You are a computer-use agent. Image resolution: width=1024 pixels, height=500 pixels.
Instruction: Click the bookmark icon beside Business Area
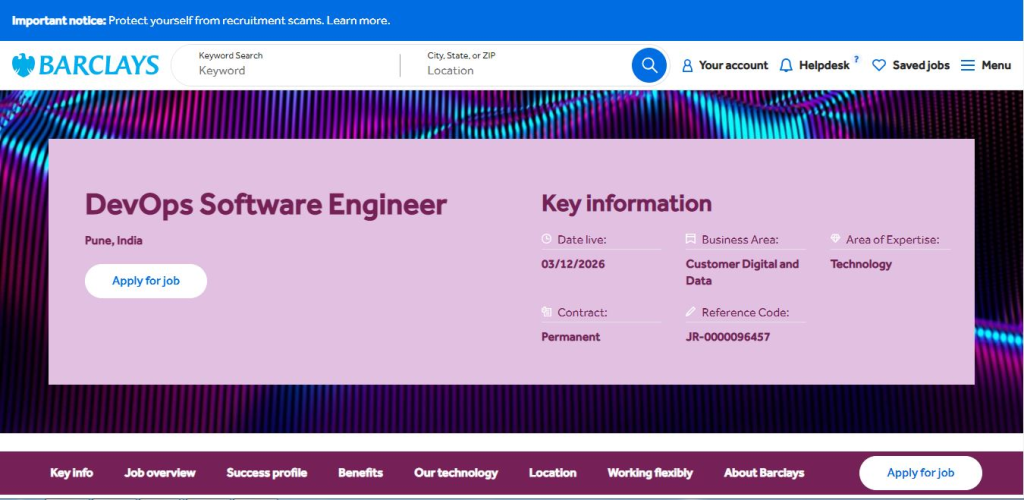691,240
